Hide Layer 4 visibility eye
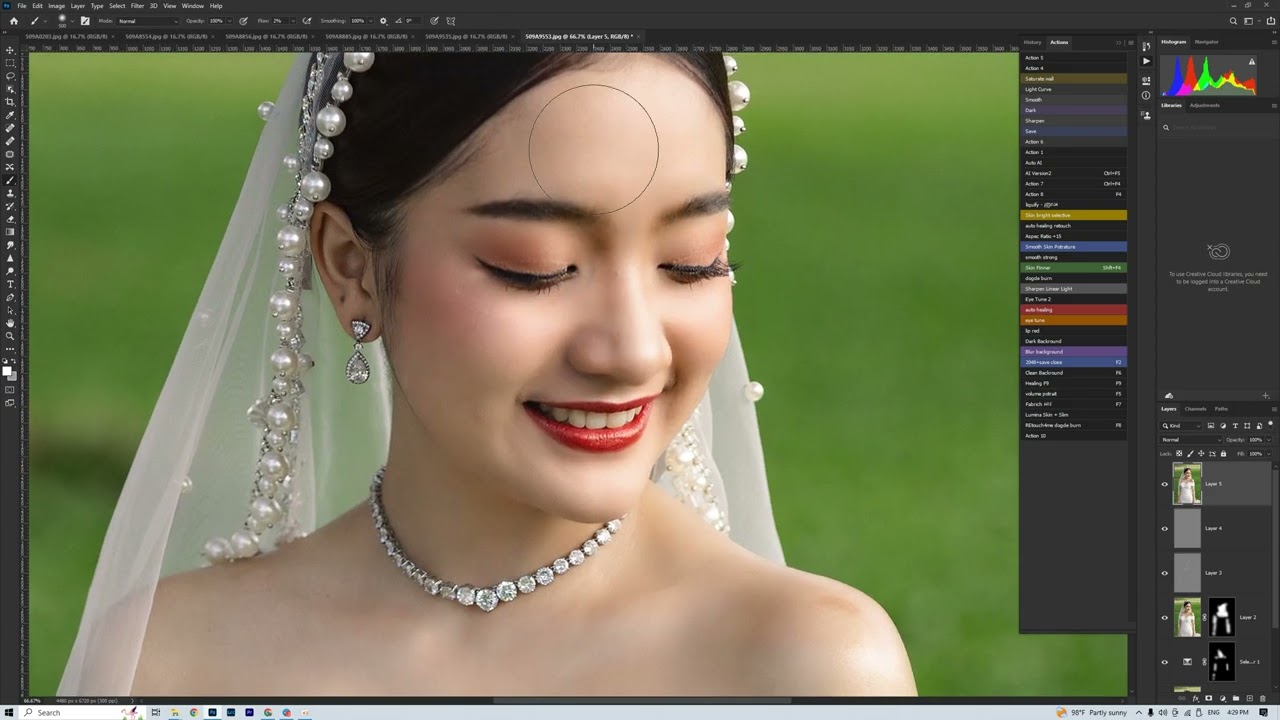 [x=1164, y=528]
